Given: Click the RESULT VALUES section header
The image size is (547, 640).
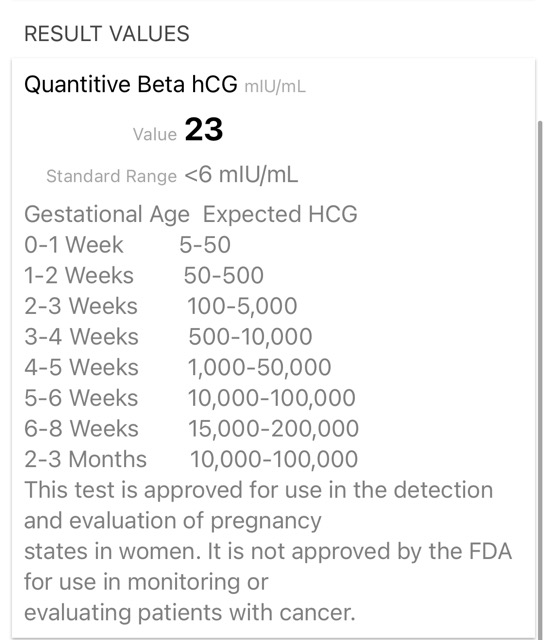Looking at the screenshot, I should (107, 34).
